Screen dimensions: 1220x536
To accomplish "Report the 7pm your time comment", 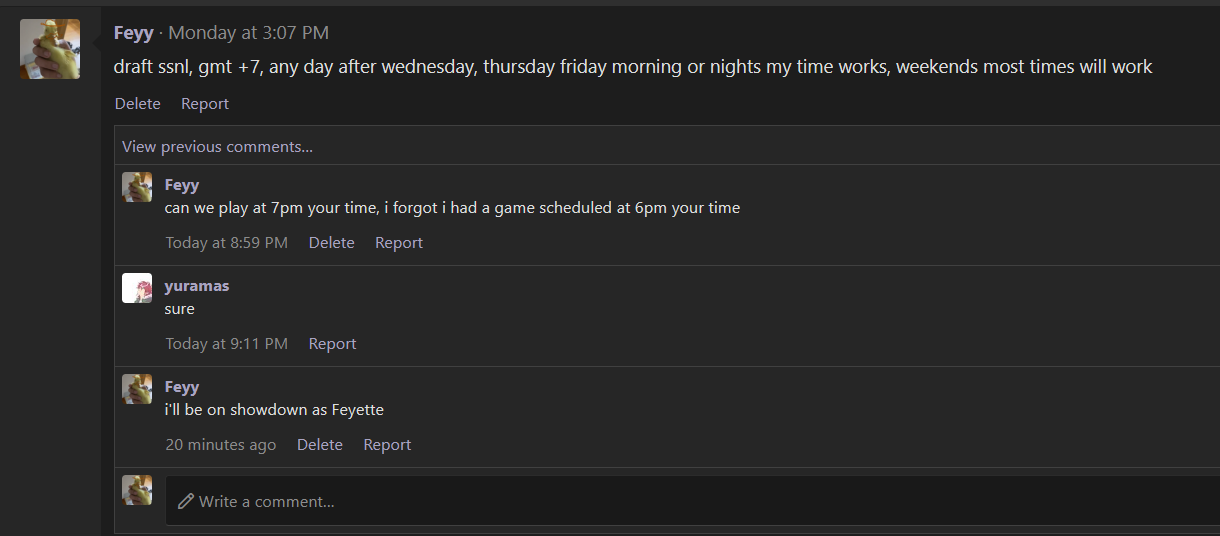I will click(x=399, y=243).
